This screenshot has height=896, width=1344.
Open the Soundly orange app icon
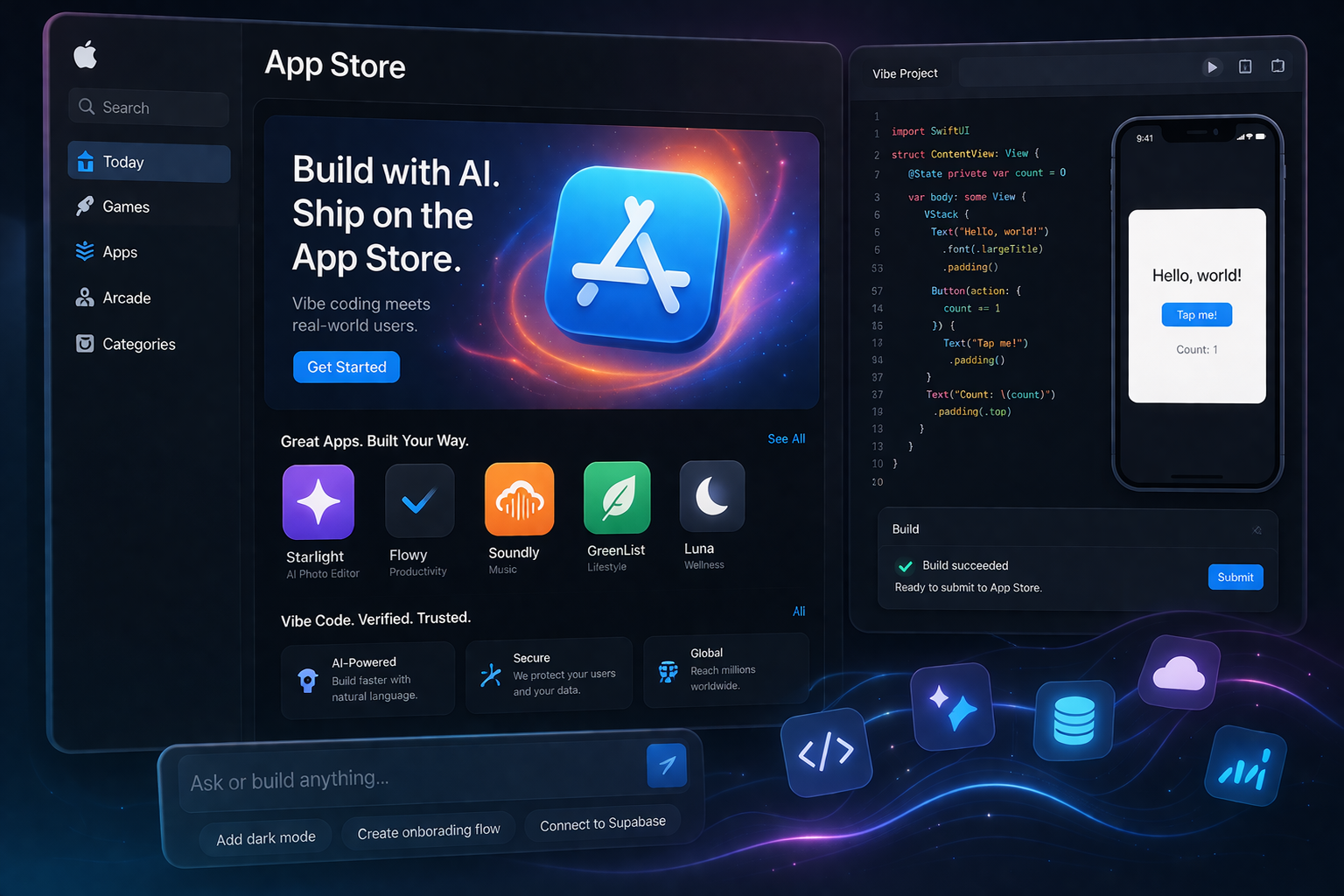(520, 499)
